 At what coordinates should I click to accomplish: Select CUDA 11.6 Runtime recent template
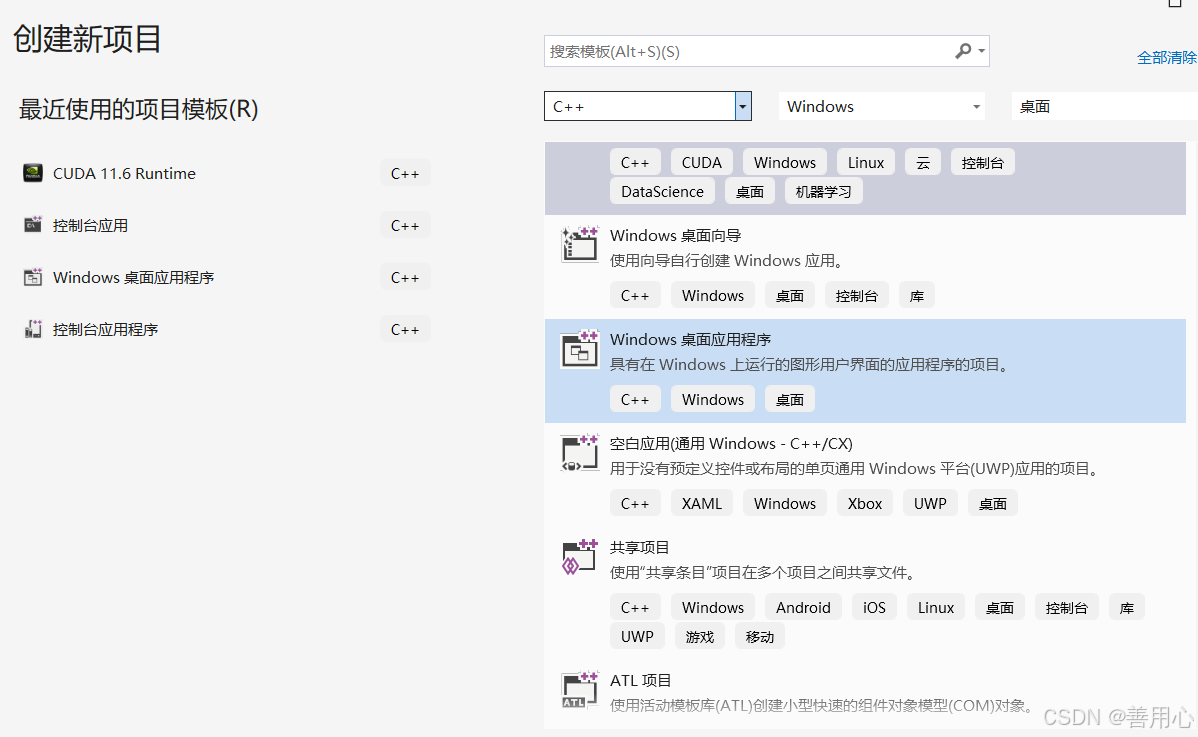point(124,173)
